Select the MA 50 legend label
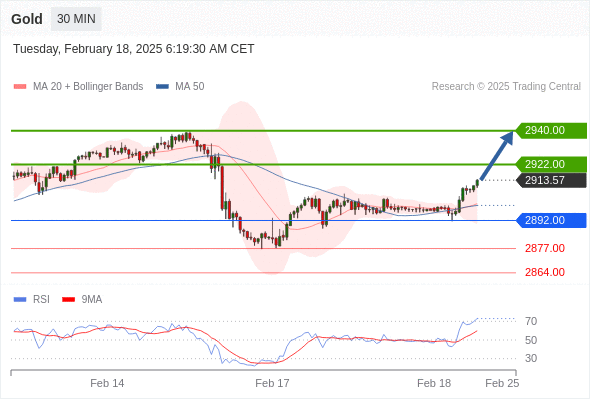The height and width of the screenshot is (400, 590). click(190, 87)
